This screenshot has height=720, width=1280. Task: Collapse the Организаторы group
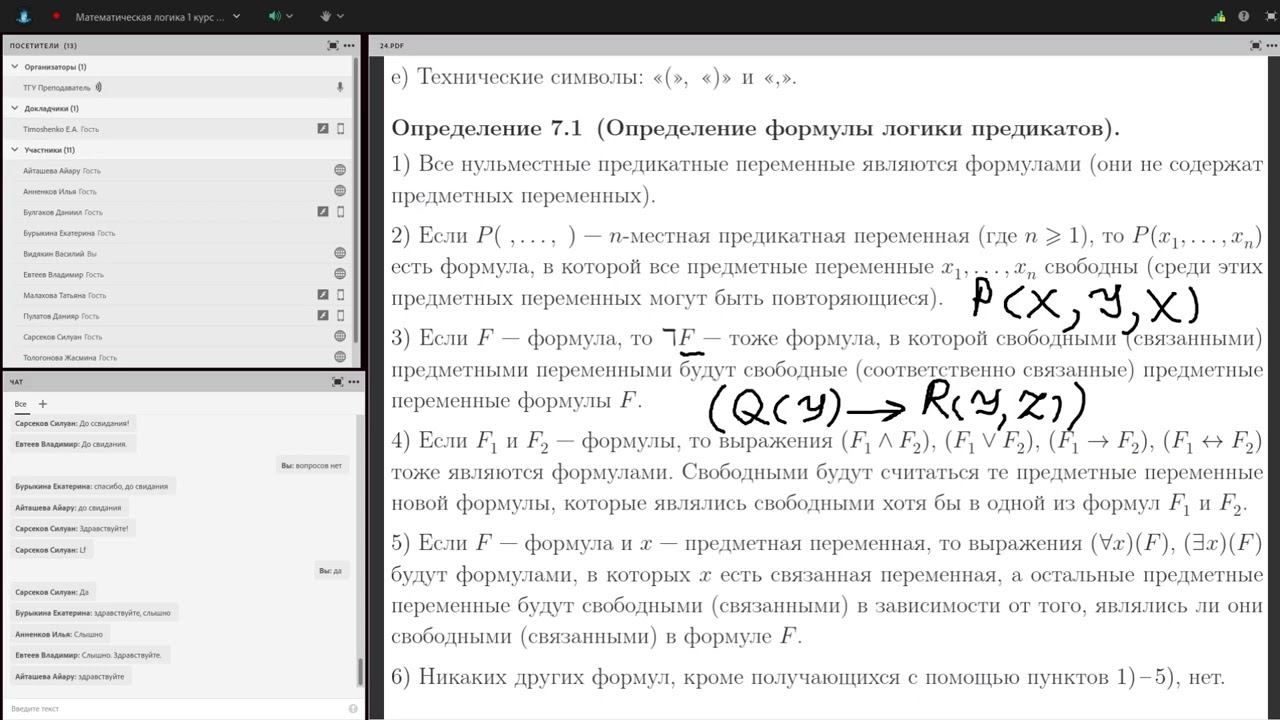[15, 67]
